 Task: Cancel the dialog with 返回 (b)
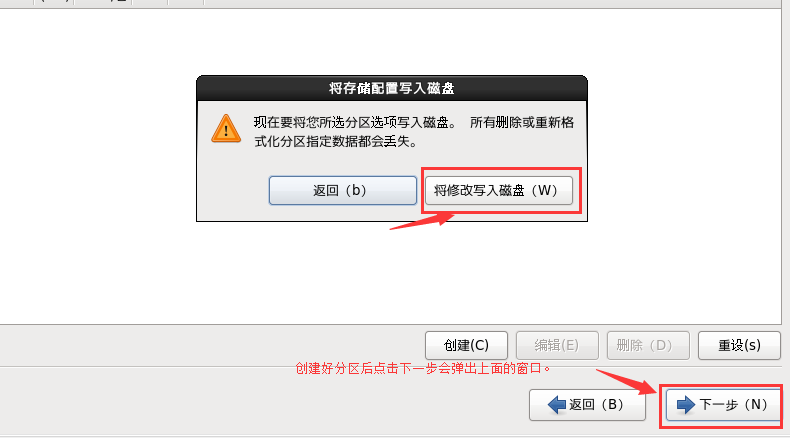point(343,191)
